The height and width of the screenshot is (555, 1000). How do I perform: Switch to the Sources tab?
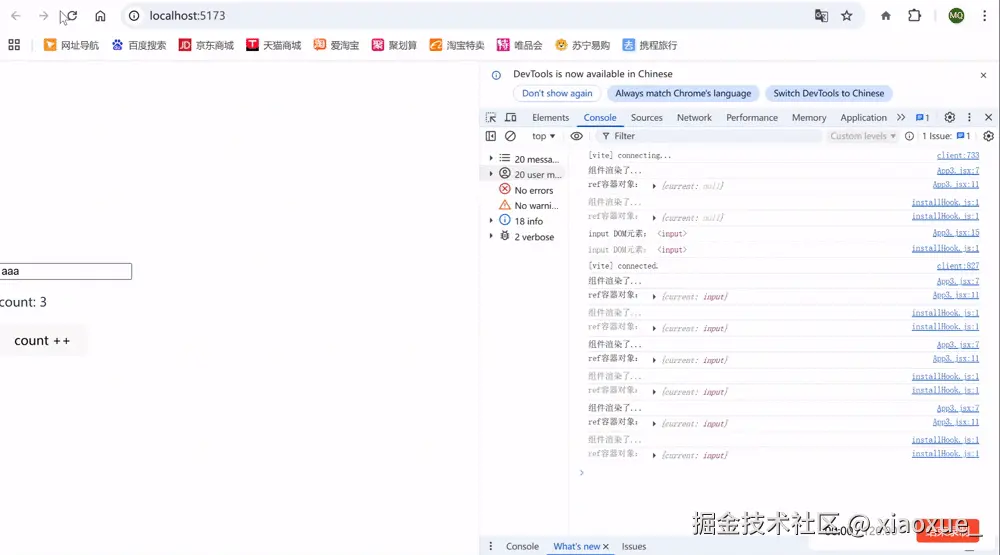click(647, 117)
